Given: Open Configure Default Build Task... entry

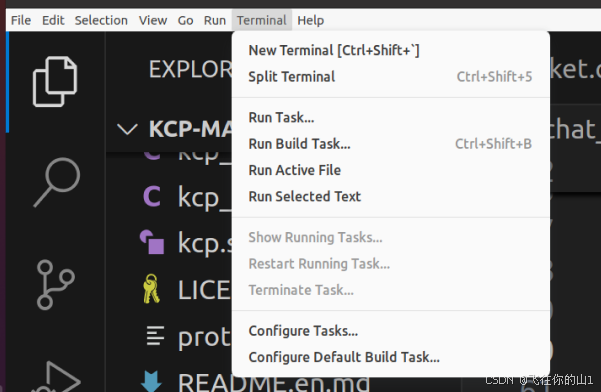Looking at the screenshot, I should point(391,357).
